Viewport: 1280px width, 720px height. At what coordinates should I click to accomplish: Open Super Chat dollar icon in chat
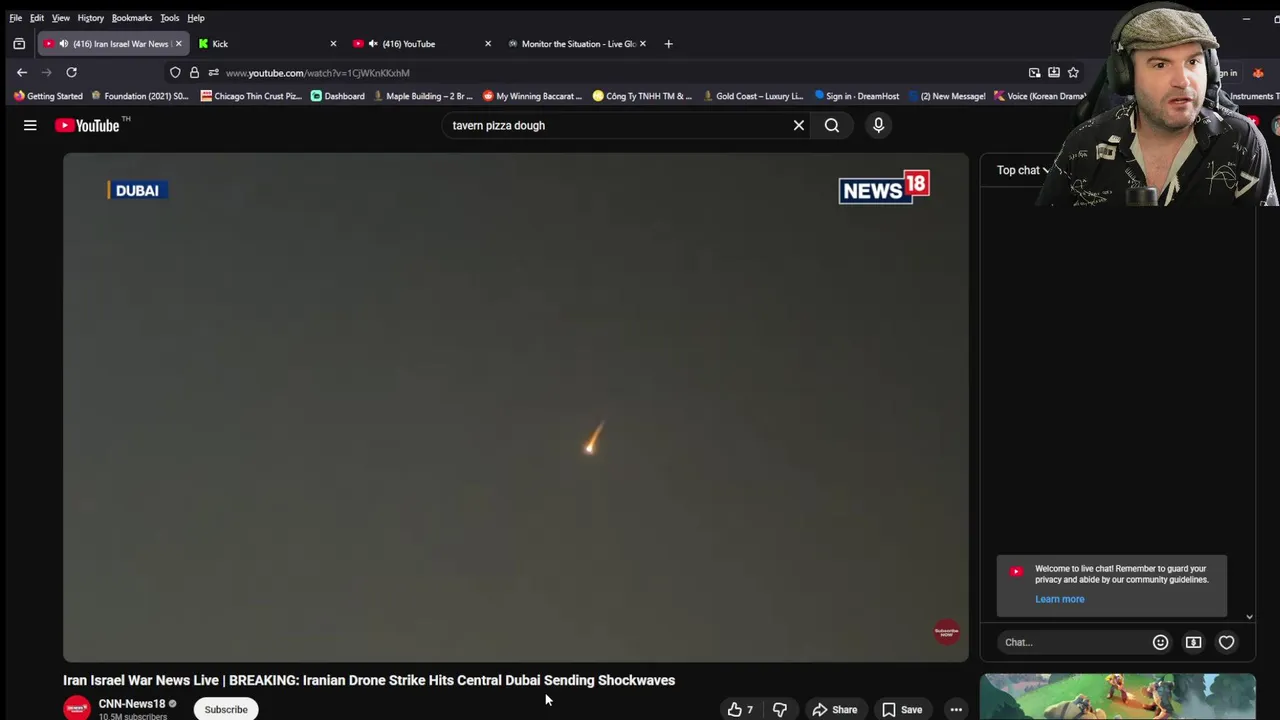coord(1193,642)
